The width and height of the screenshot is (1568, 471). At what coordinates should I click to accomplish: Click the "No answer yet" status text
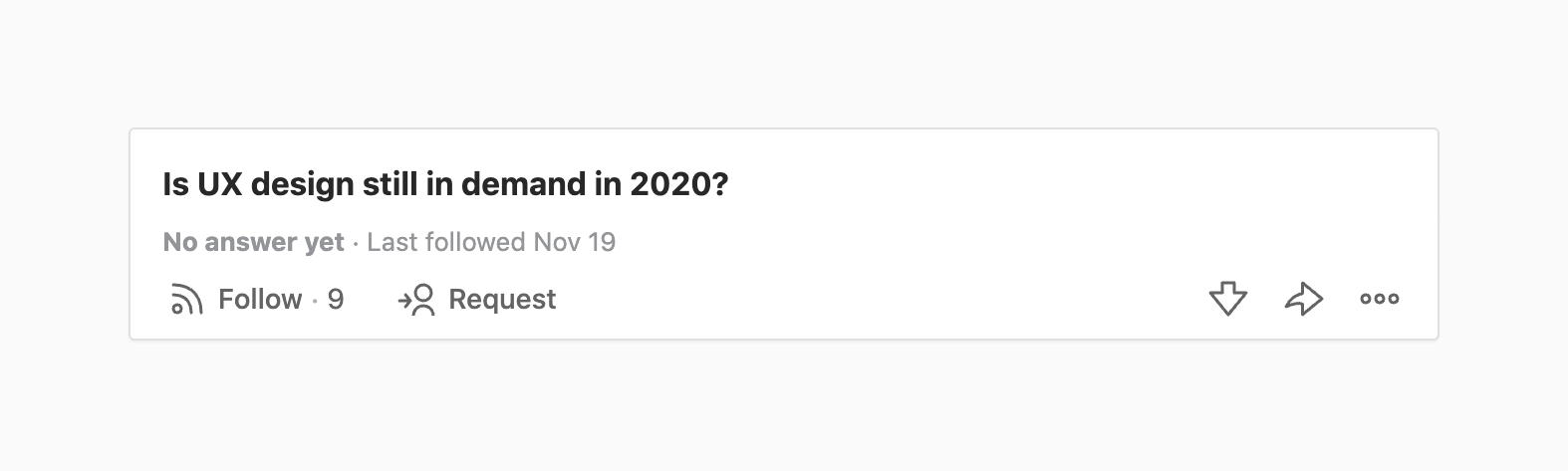[253, 242]
